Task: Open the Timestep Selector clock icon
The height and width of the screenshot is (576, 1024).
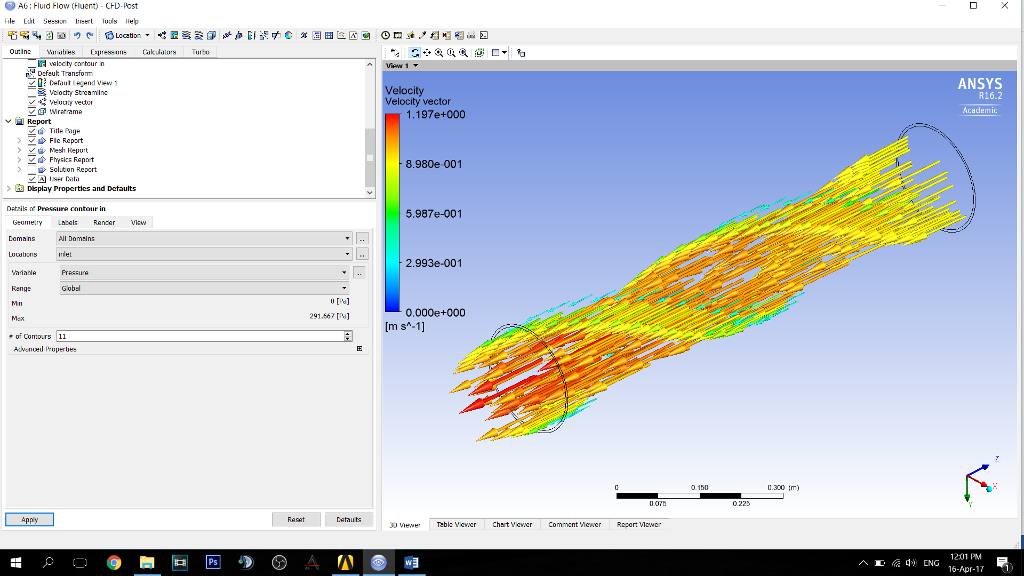Action: click(385, 35)
